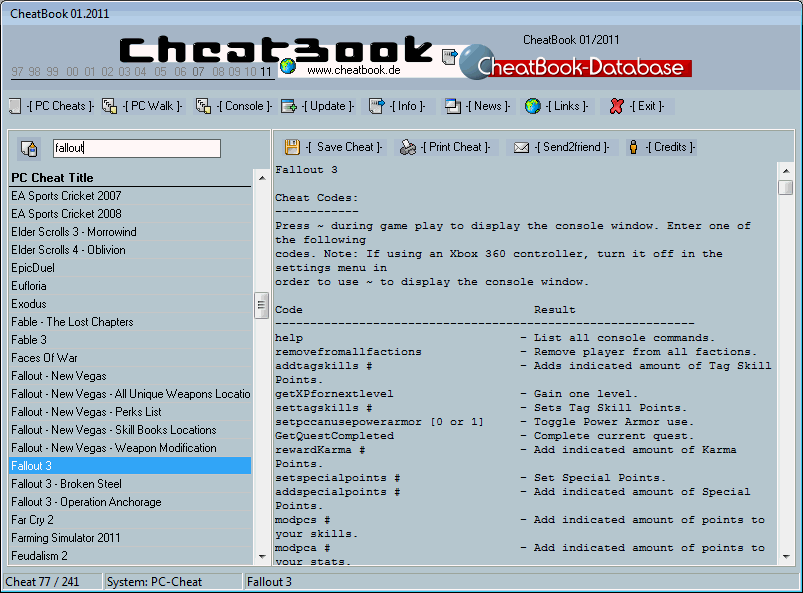803x593 pixels.
Task: Select Fallout 3 - Broken Steel
Action: click(131, 484)
